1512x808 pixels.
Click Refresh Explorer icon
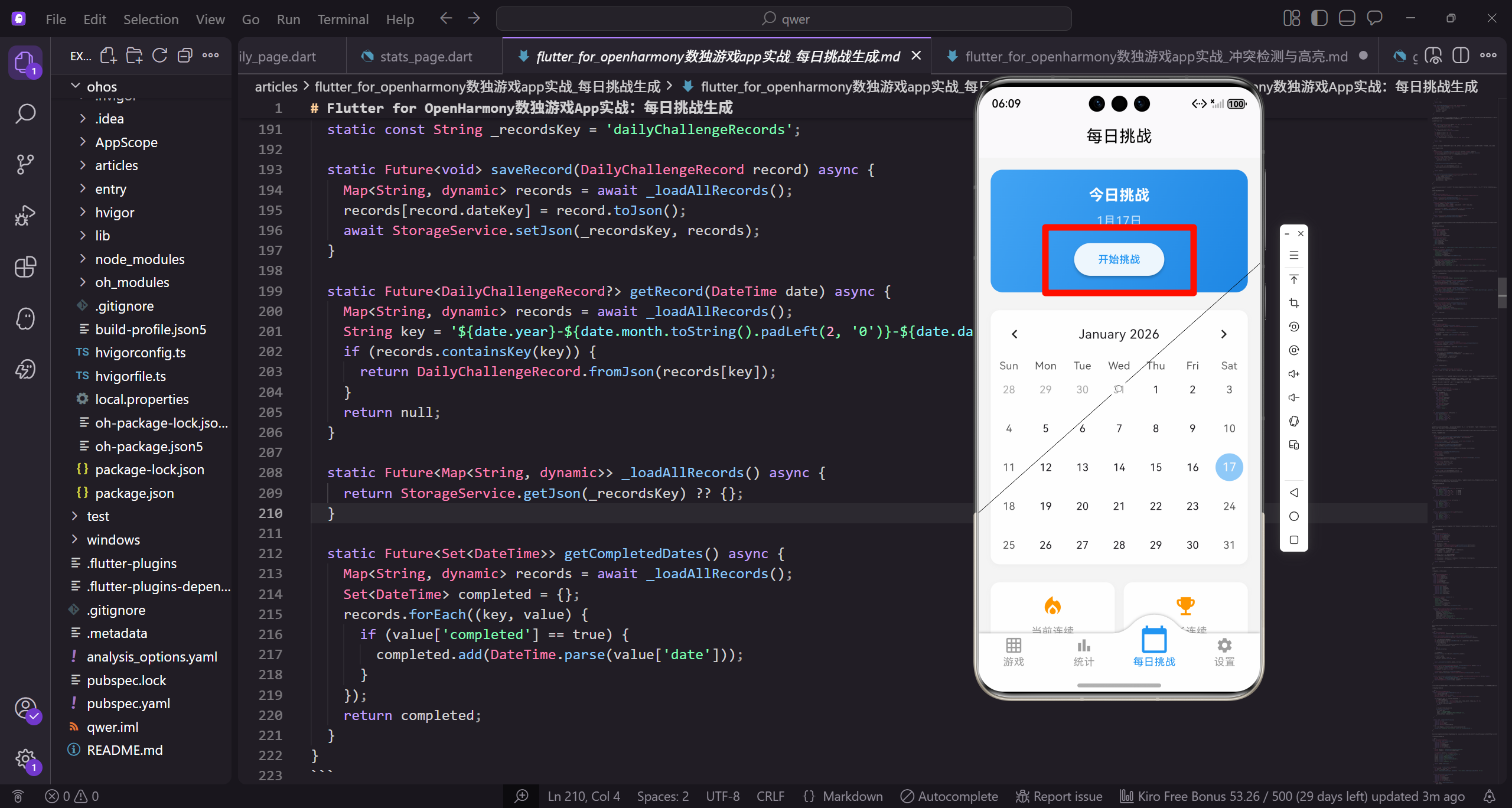159,56
